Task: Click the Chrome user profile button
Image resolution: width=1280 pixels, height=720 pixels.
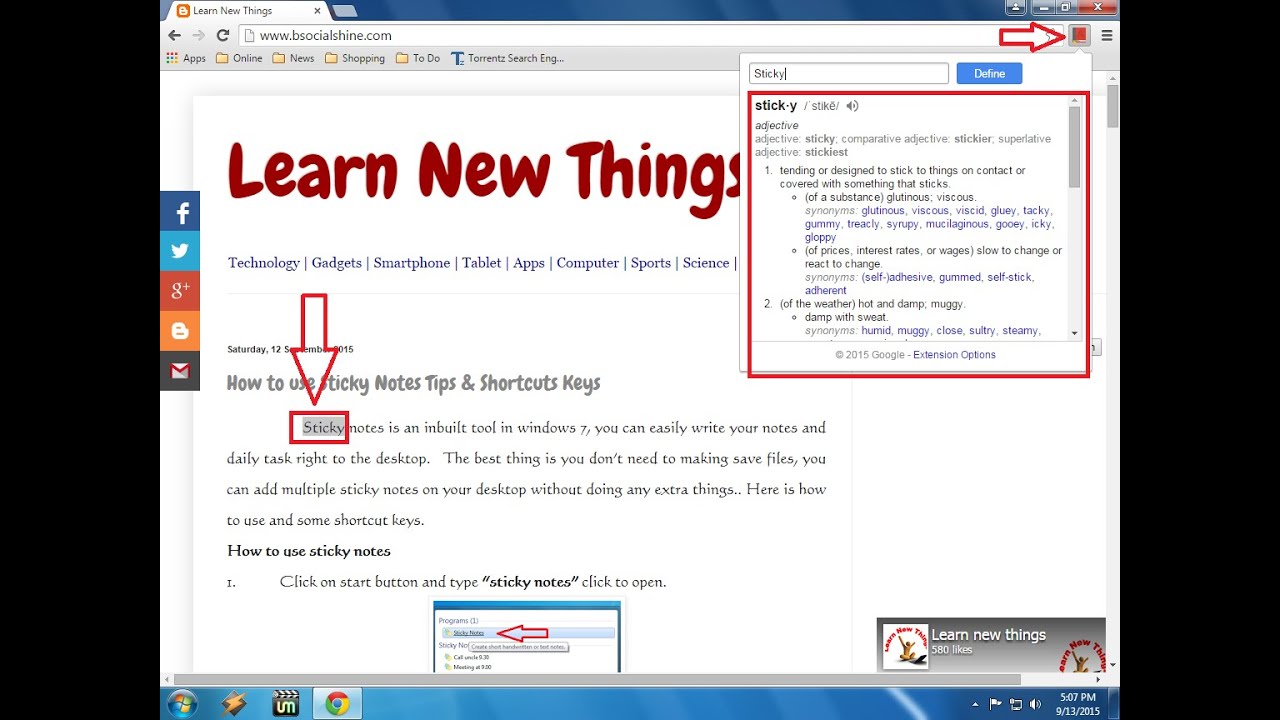Action: pyautogui.click(x=1016, y=7)
